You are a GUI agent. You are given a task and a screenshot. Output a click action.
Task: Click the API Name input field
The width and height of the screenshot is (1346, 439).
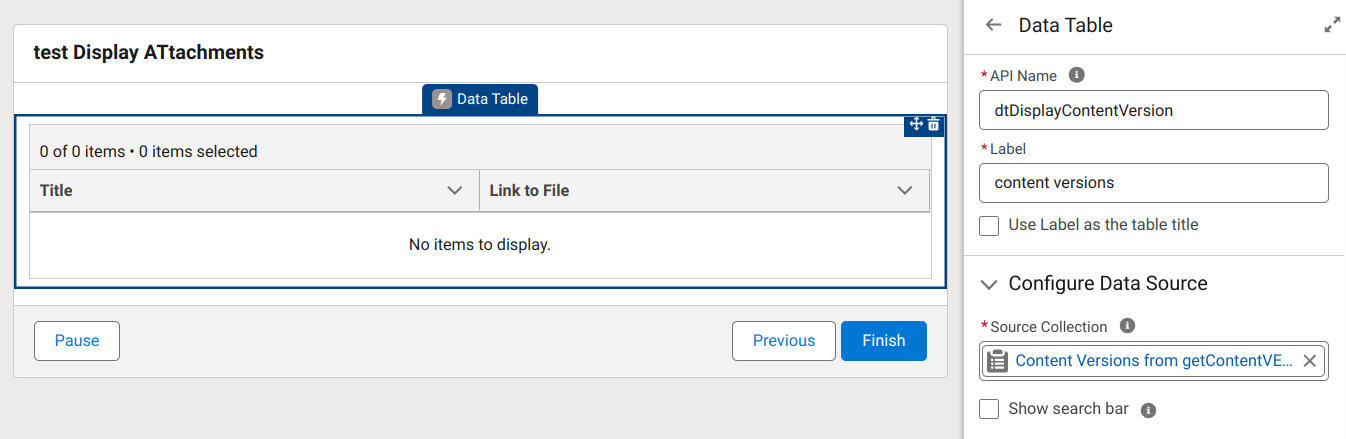[1154, 110]
